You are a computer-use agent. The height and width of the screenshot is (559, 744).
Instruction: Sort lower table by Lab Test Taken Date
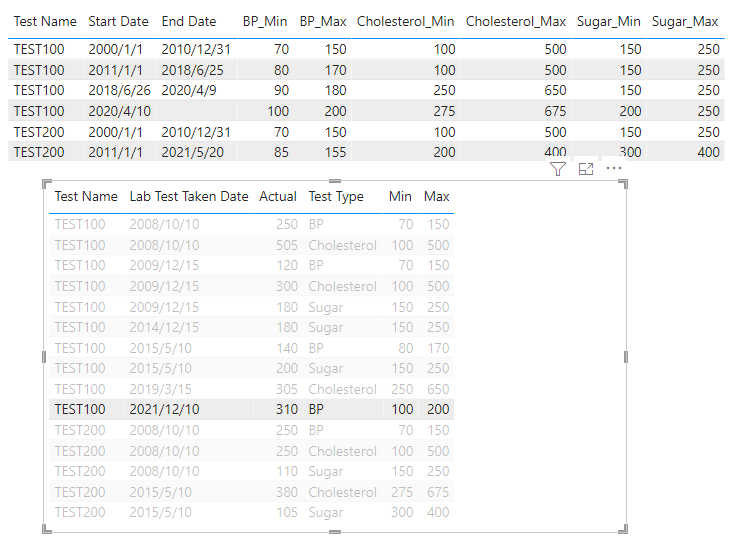[189, 196]
